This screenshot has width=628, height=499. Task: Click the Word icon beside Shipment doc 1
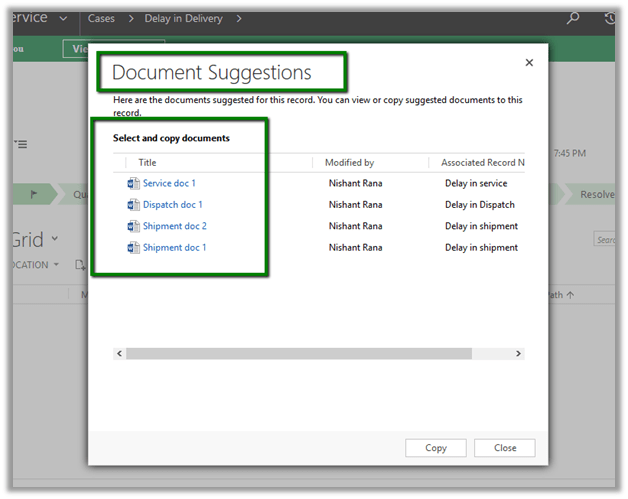pos(134,248)
